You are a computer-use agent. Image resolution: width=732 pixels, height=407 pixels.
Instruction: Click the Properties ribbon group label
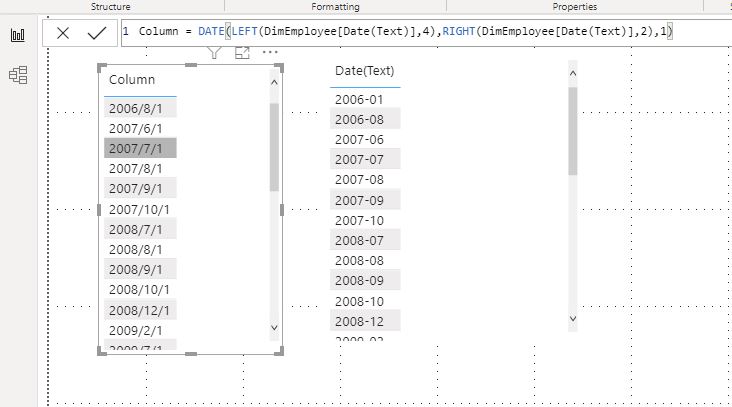(575, 7)
